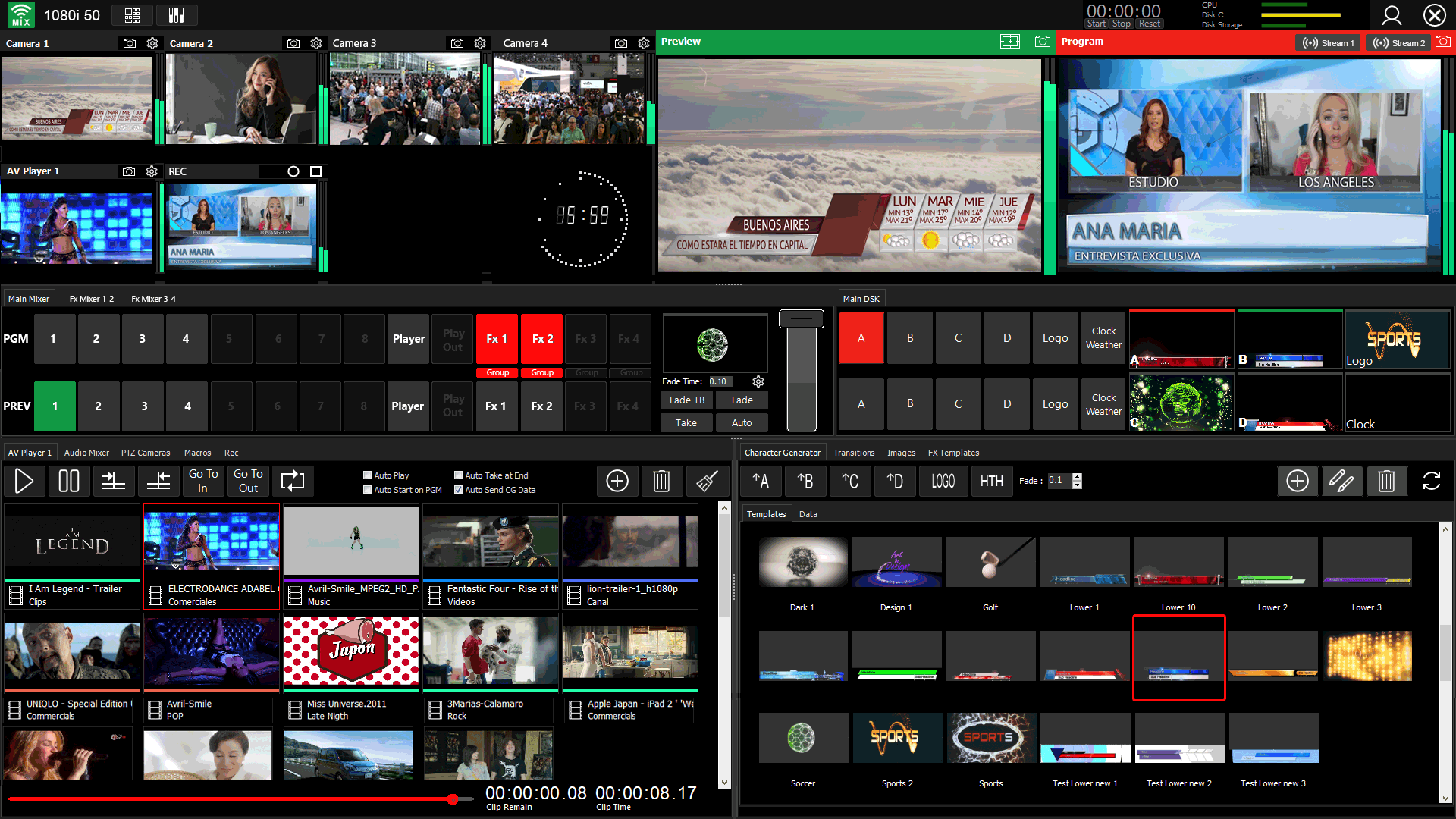Image resolution: width=1456 pixels, height=819 pixels.
Task: Uncheck Auto Send CG Data
Action: tap(458, 490)
